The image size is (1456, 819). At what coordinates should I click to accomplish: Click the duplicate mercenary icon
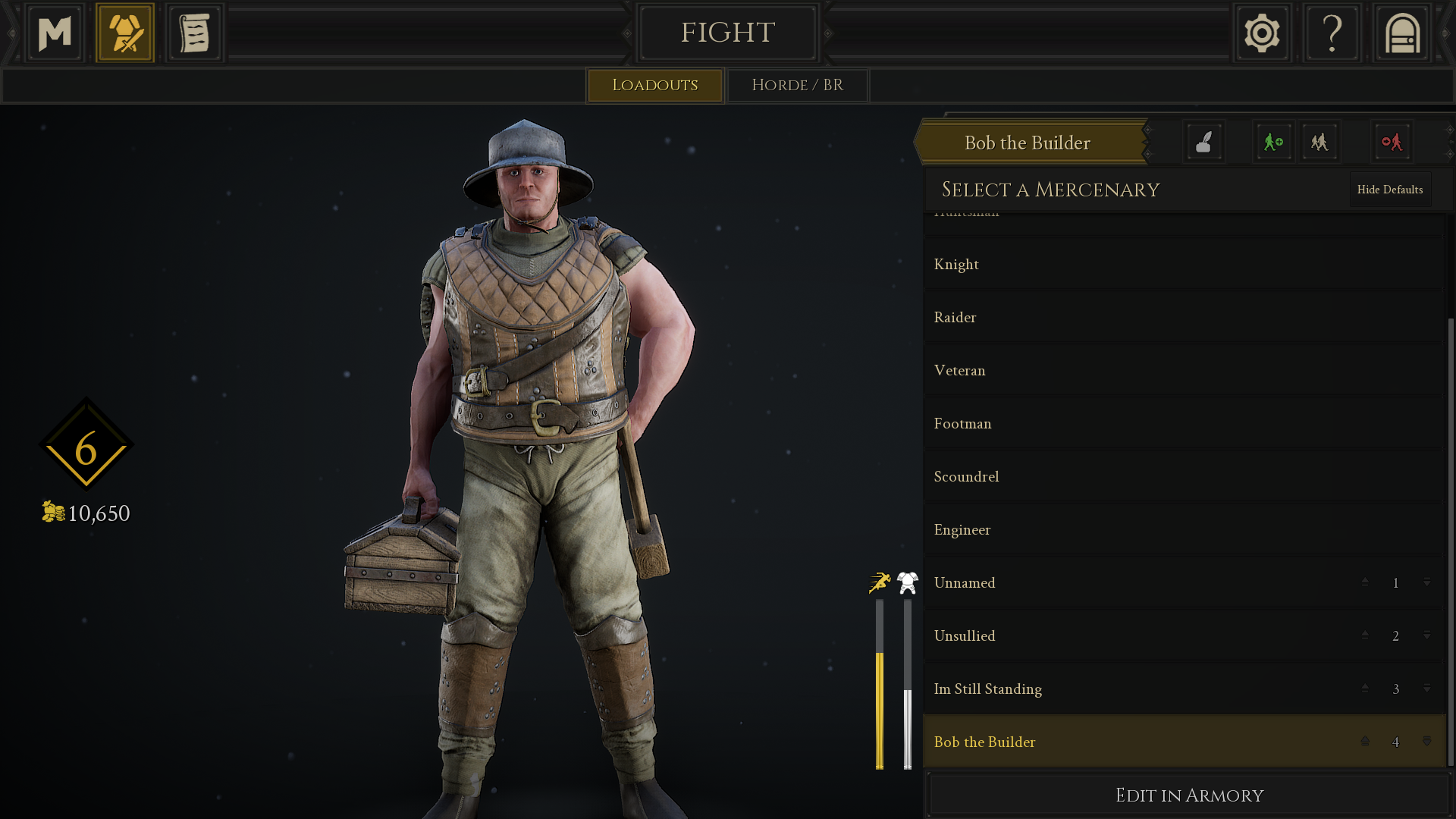click(1319, 142)
